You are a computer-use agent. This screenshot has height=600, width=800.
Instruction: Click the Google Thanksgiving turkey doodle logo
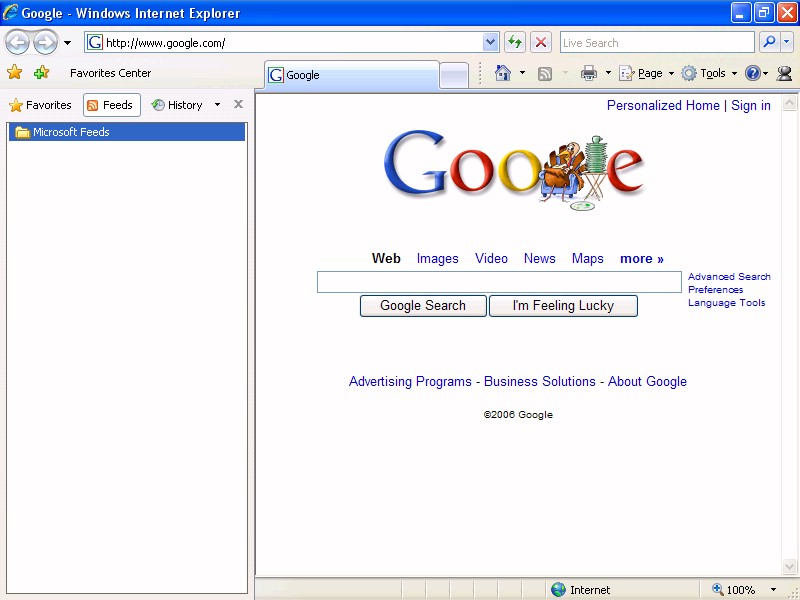tap(514, 170)
